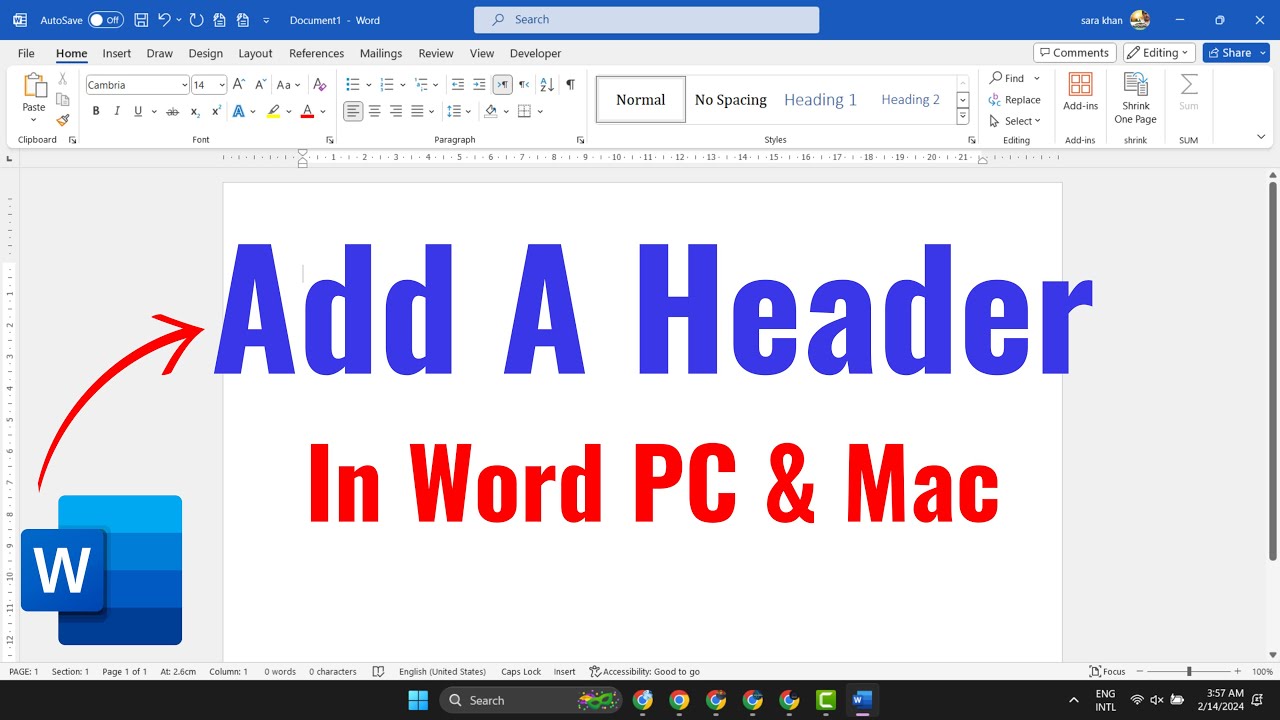Viewport: 1280px width, 720px height.
Task: Switch to the Layout tab
Action: pos(255,53)
